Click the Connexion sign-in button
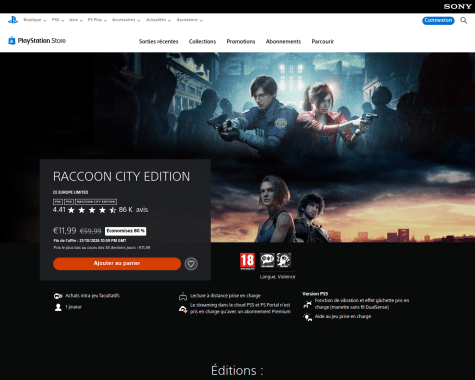 (438, 20)
